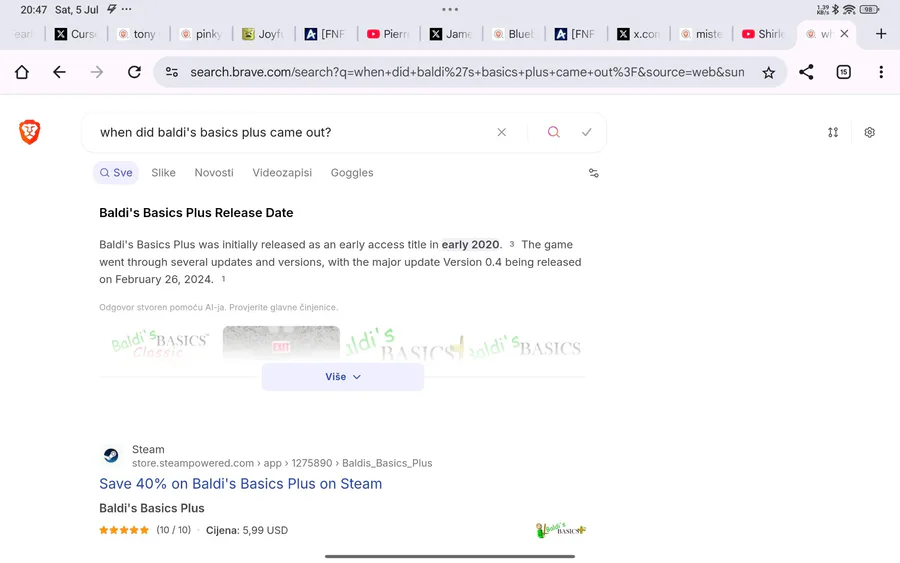
Task: Submit search with magnifier icon
Action: (x=553, y=133)
